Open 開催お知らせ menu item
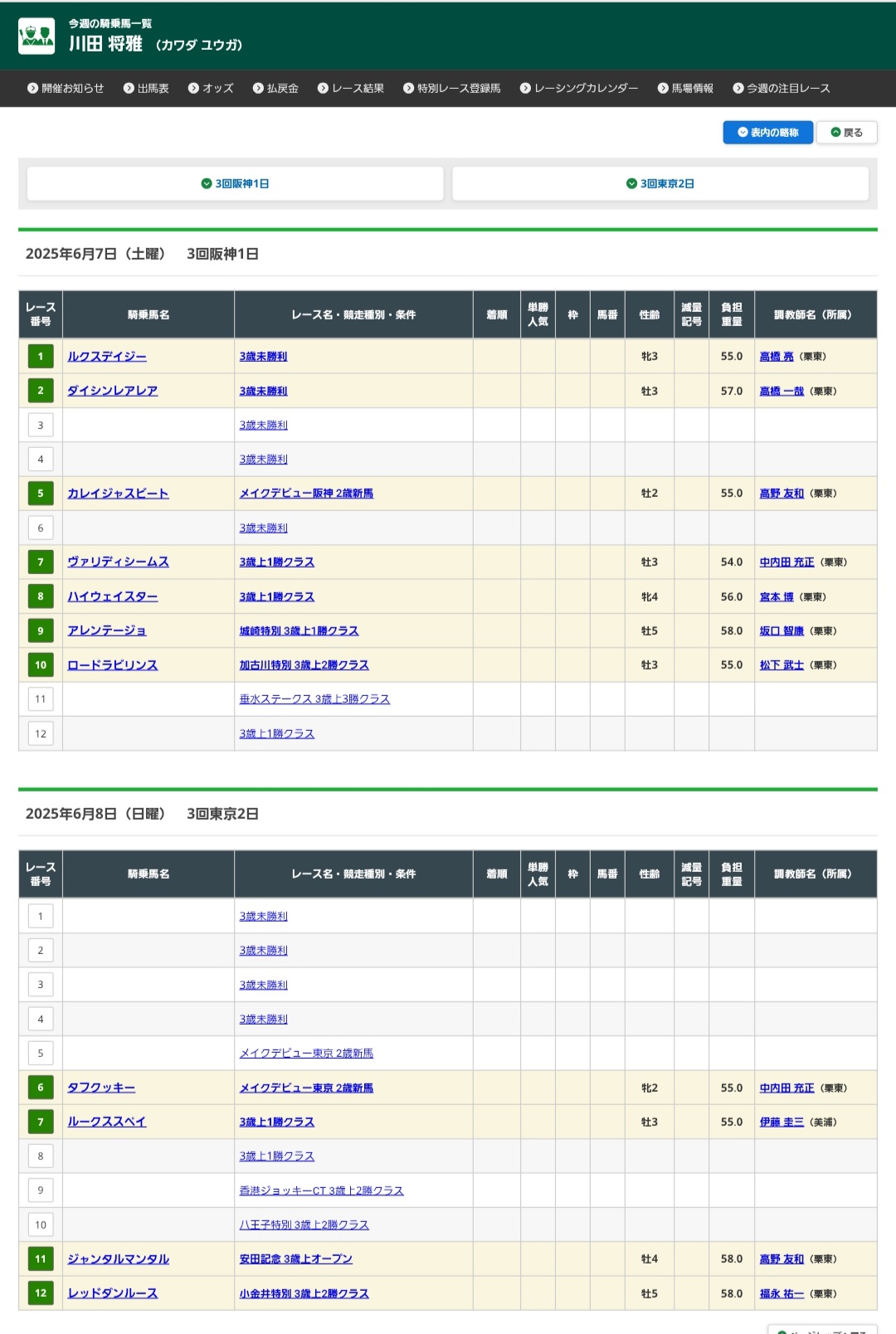Viewport: 896px width, 1334px height. coord(66,88)
